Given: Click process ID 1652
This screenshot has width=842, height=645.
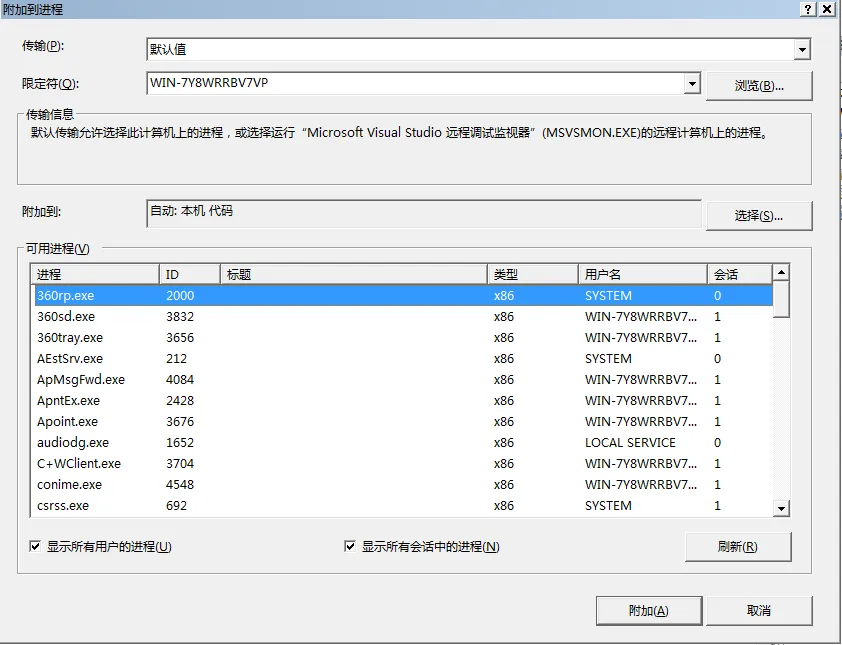Looking at the screenshot, I should (180, 442).
